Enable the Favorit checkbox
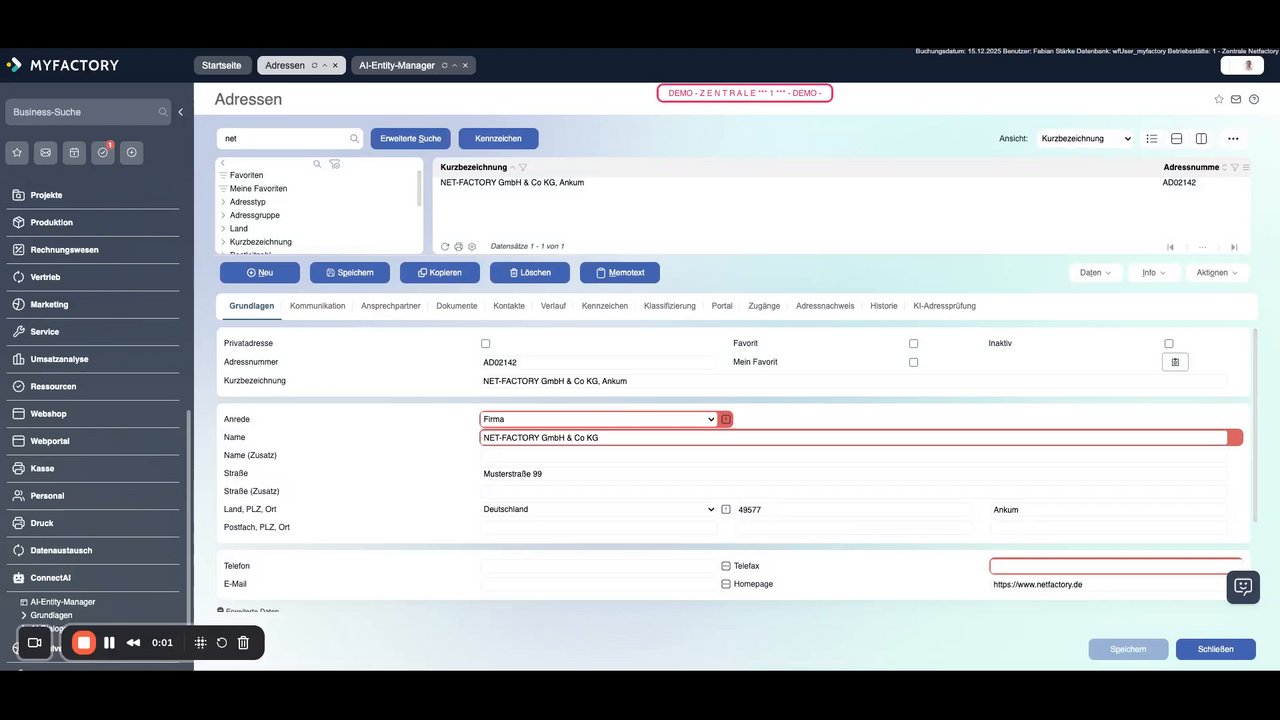 913,344
